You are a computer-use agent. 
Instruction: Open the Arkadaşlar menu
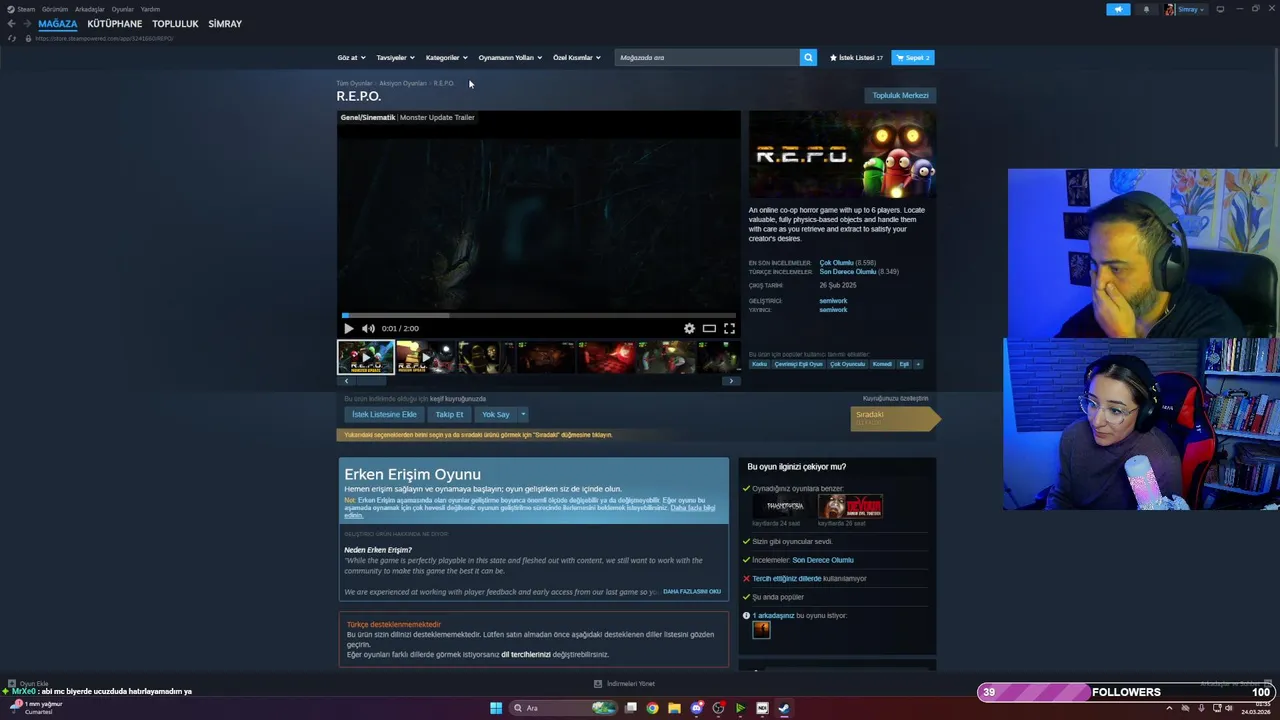click(90, 9)
